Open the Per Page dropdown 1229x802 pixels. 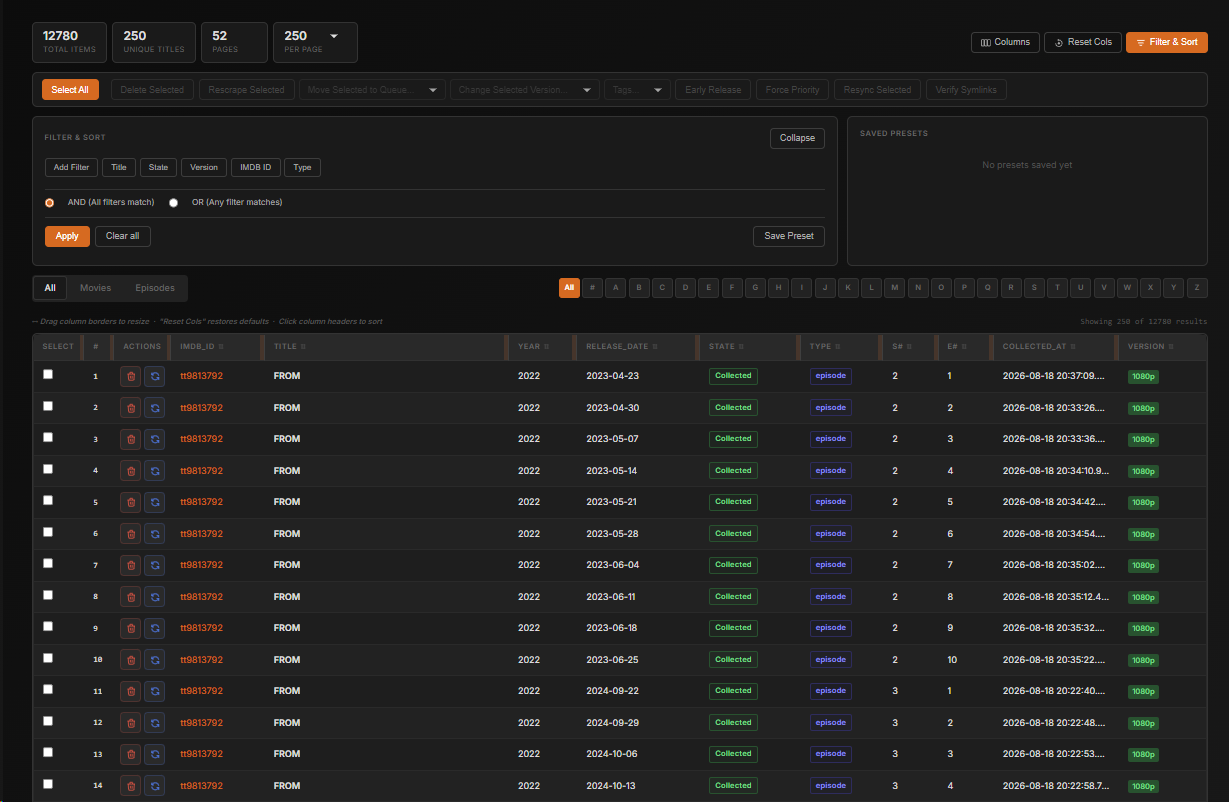[x=315, y=42]
